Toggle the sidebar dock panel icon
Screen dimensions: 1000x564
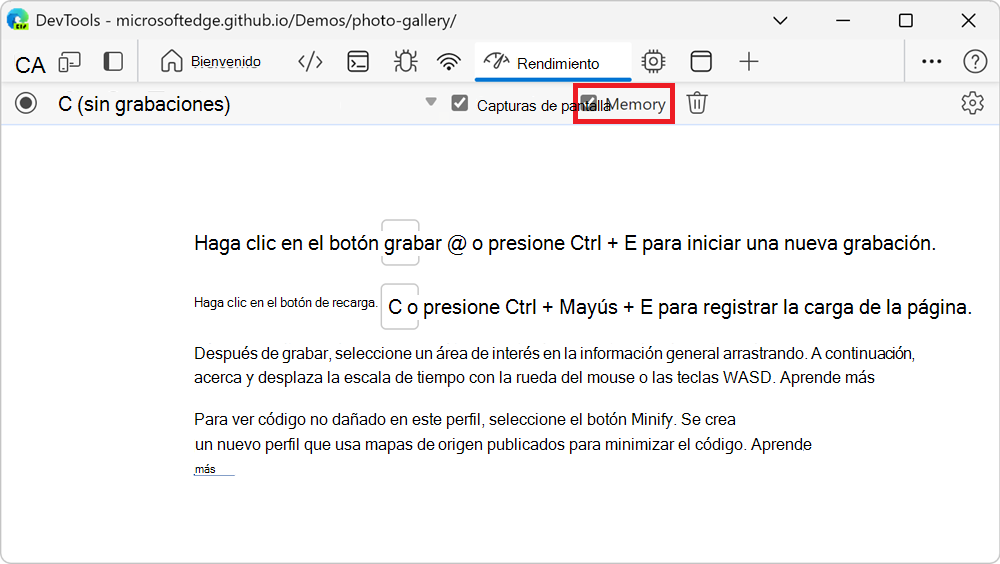[x=113, y=61]
